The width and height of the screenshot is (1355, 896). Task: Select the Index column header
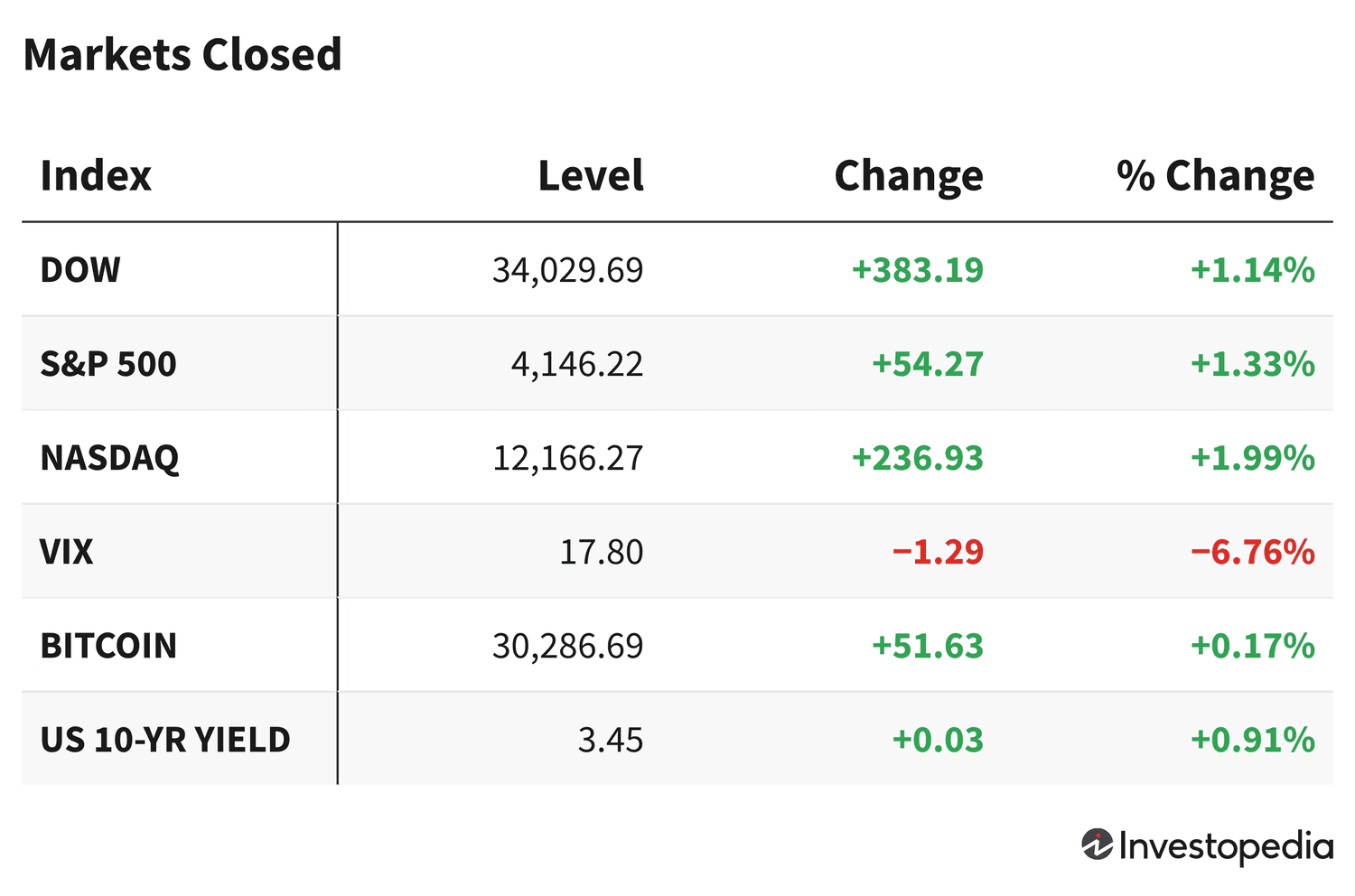(96, 175)
